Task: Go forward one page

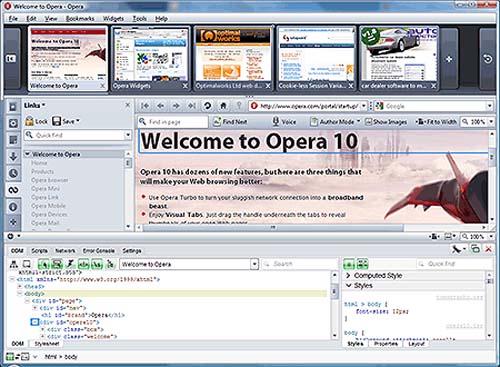Action: click(176, 106)
